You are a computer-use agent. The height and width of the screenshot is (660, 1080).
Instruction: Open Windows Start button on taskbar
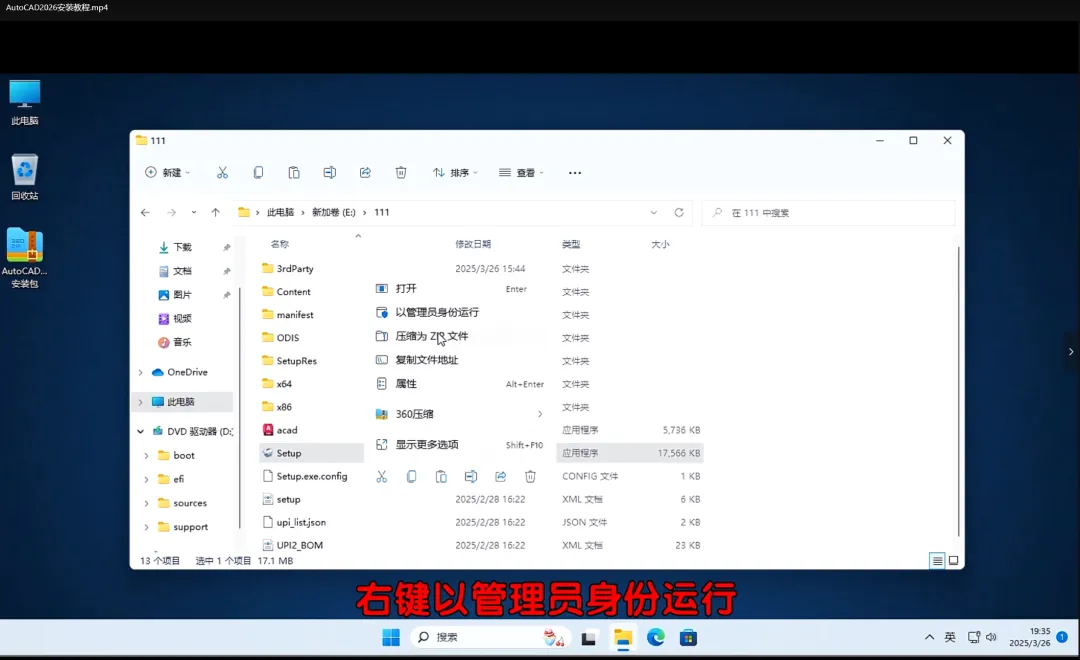point(391,638)
